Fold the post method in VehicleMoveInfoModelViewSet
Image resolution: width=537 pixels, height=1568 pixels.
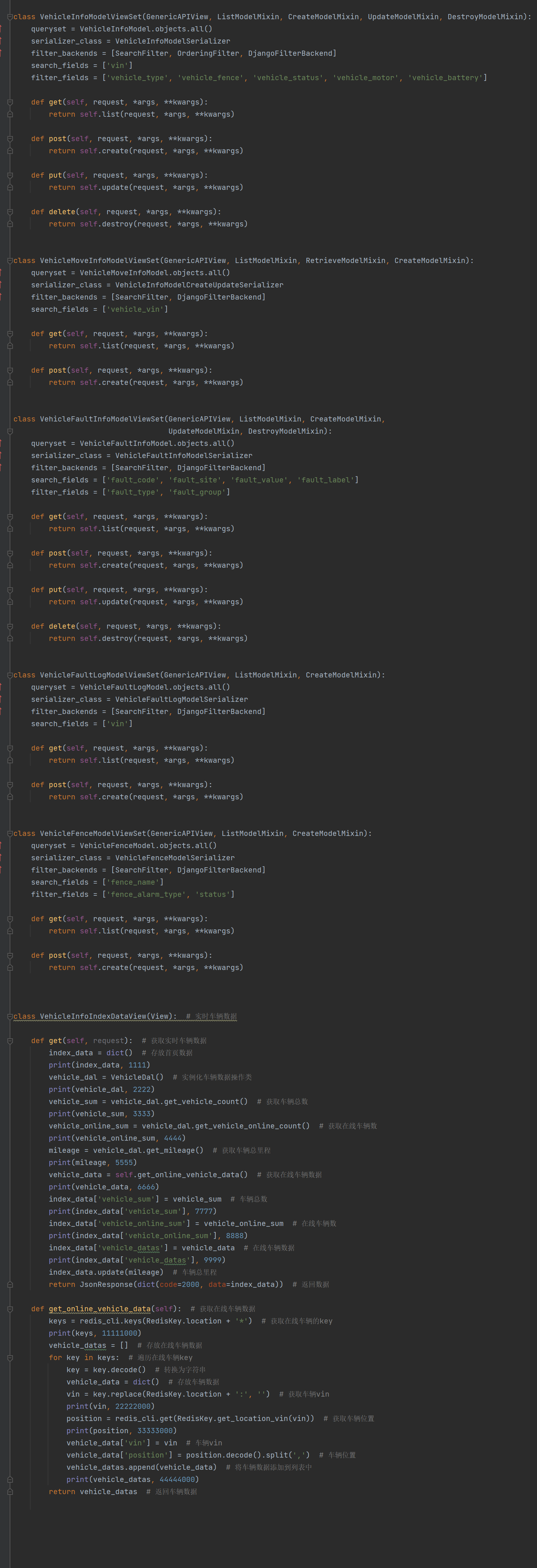pos(10,371)
